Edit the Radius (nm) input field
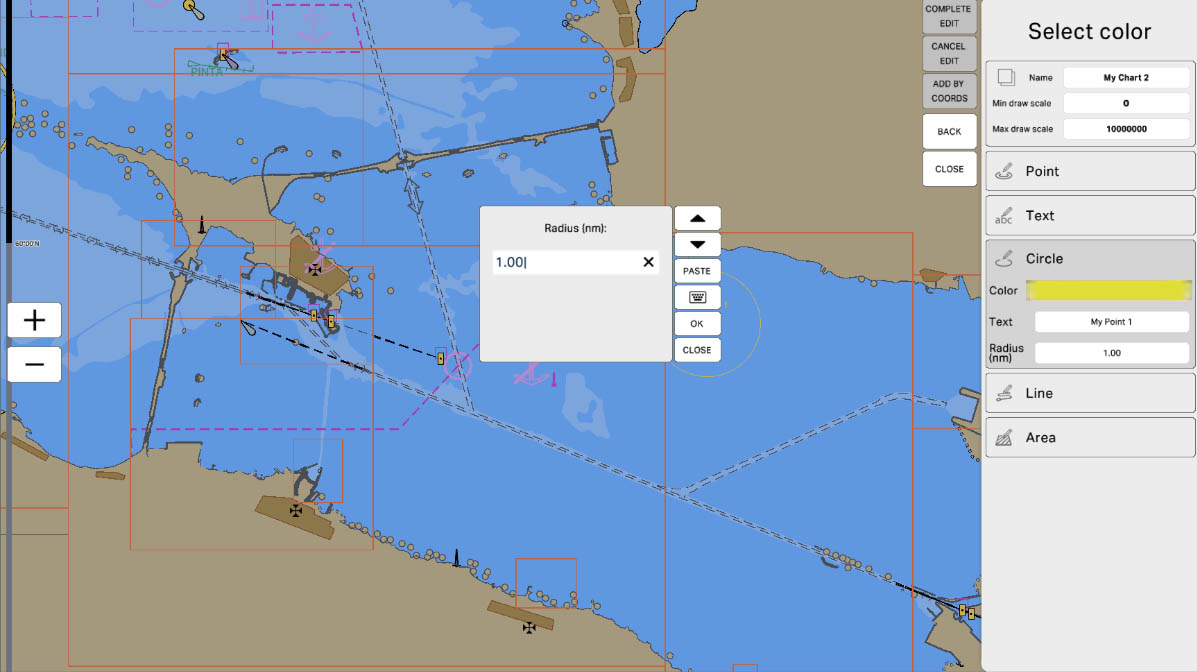Viewport: 1197px width, 672px height. (x=575, y=262)
